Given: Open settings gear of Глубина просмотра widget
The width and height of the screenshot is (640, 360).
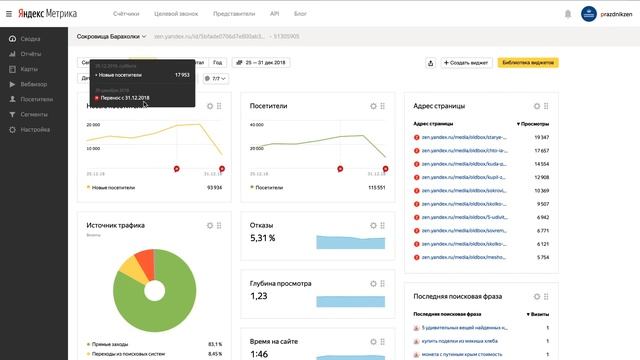Looking at the screenshot, I should (373, 284).
